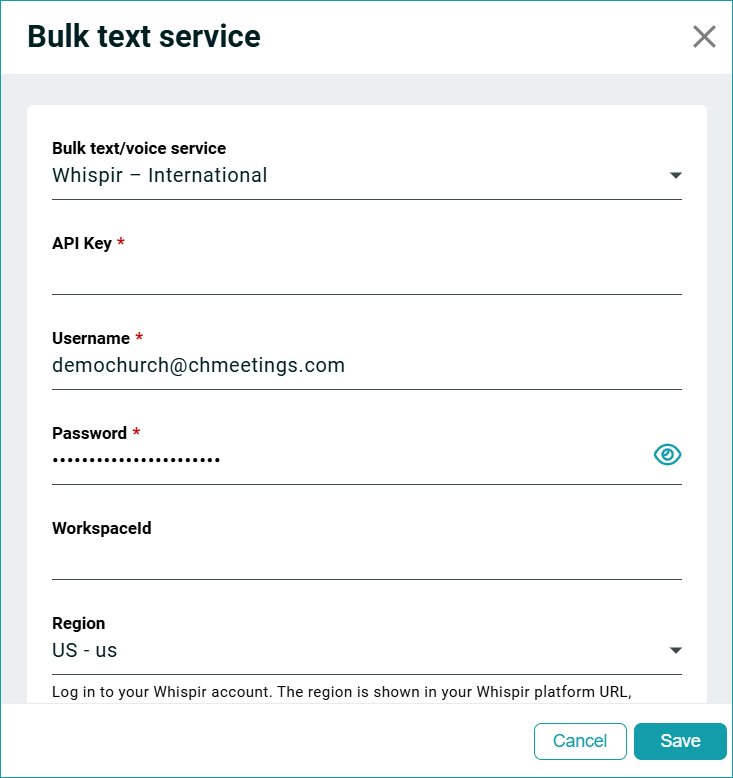The height and width of the screenshot is (778, 733).
Task: Expand the Bulk text/voice service dropdown arrow
Action: pos(676,176)
